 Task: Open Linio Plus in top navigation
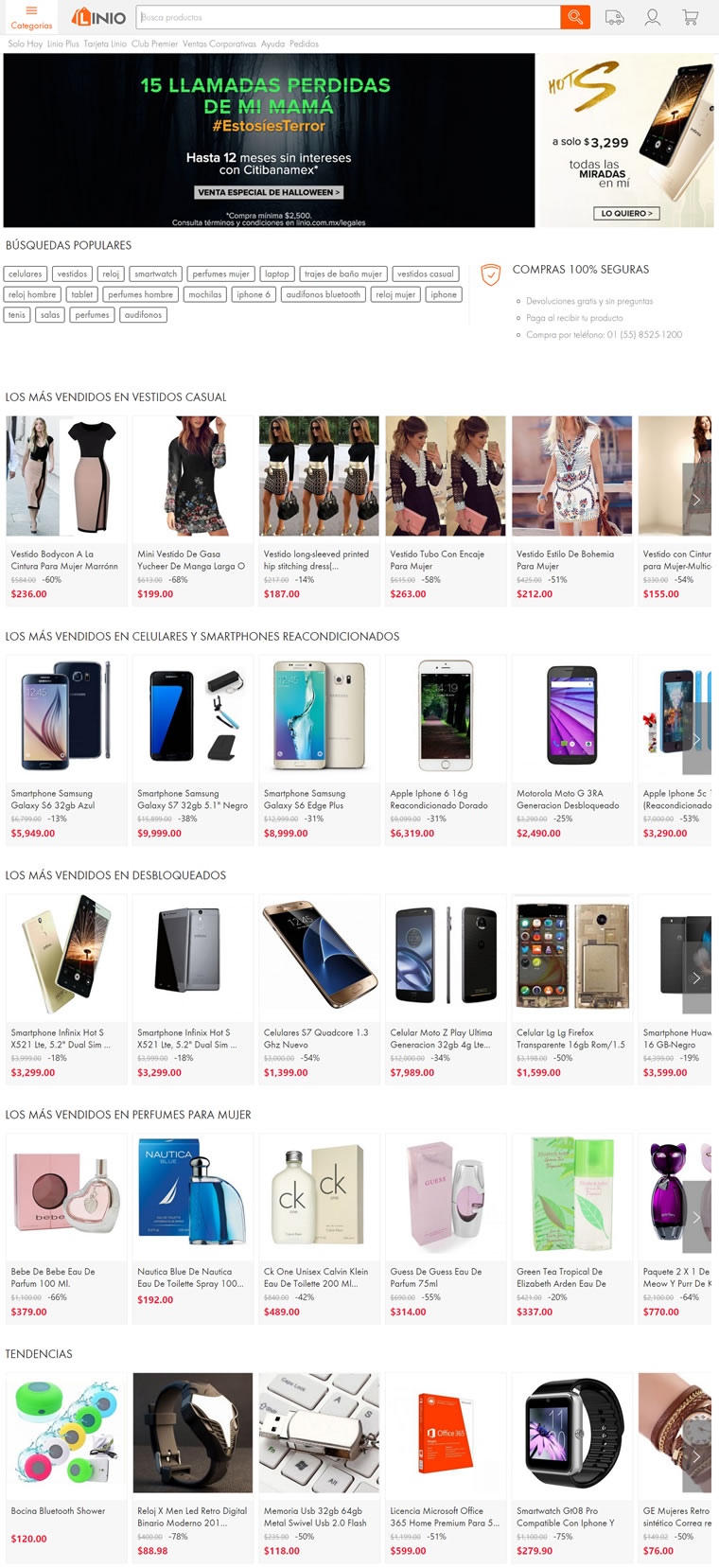63,44
